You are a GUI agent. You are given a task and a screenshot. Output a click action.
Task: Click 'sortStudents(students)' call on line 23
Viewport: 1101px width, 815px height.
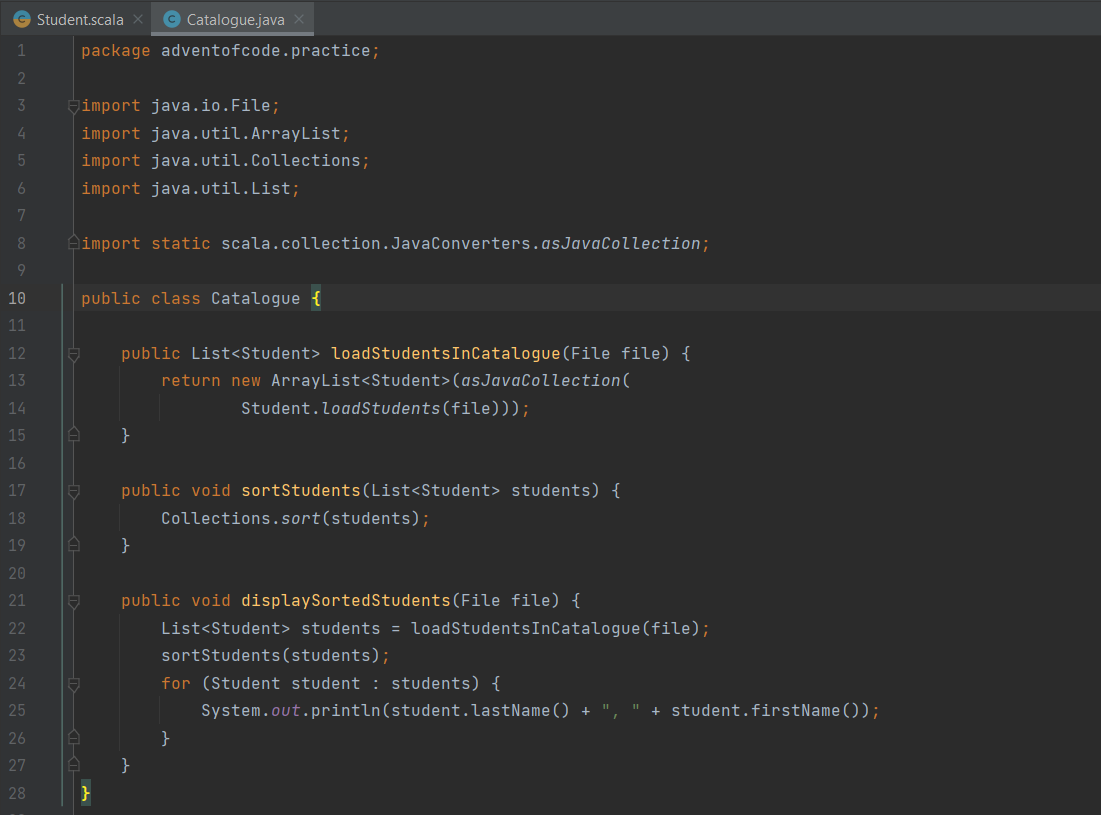[270, 655]
